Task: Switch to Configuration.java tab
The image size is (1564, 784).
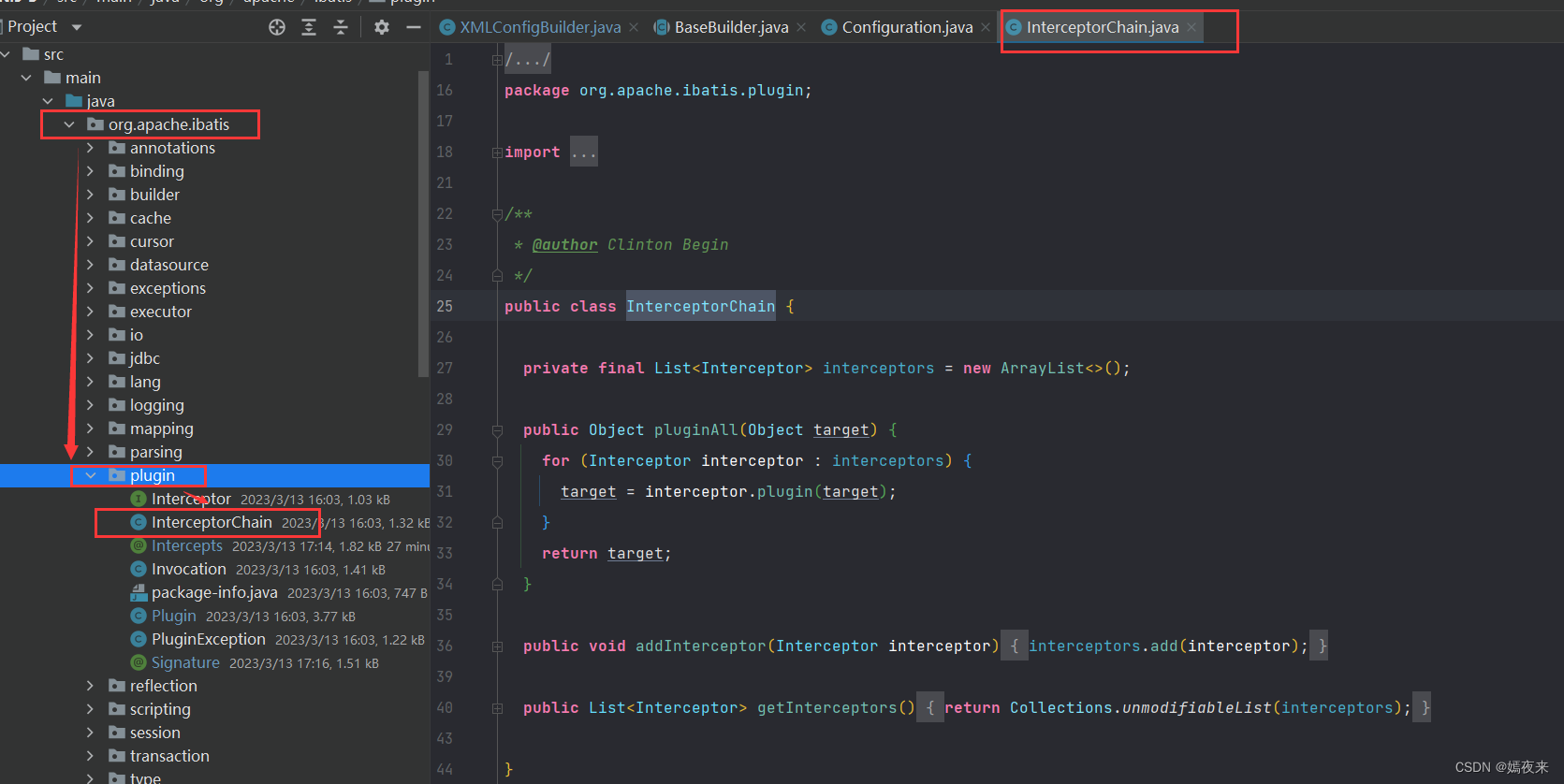Action: [x=907, y=27]
